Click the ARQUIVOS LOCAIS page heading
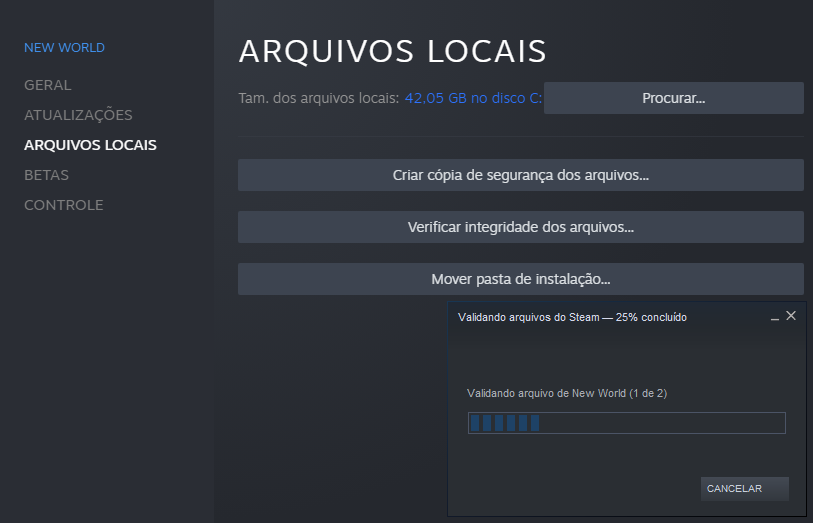Image resolution: width=813 pixels, height=523 pixels. (393, 51)
